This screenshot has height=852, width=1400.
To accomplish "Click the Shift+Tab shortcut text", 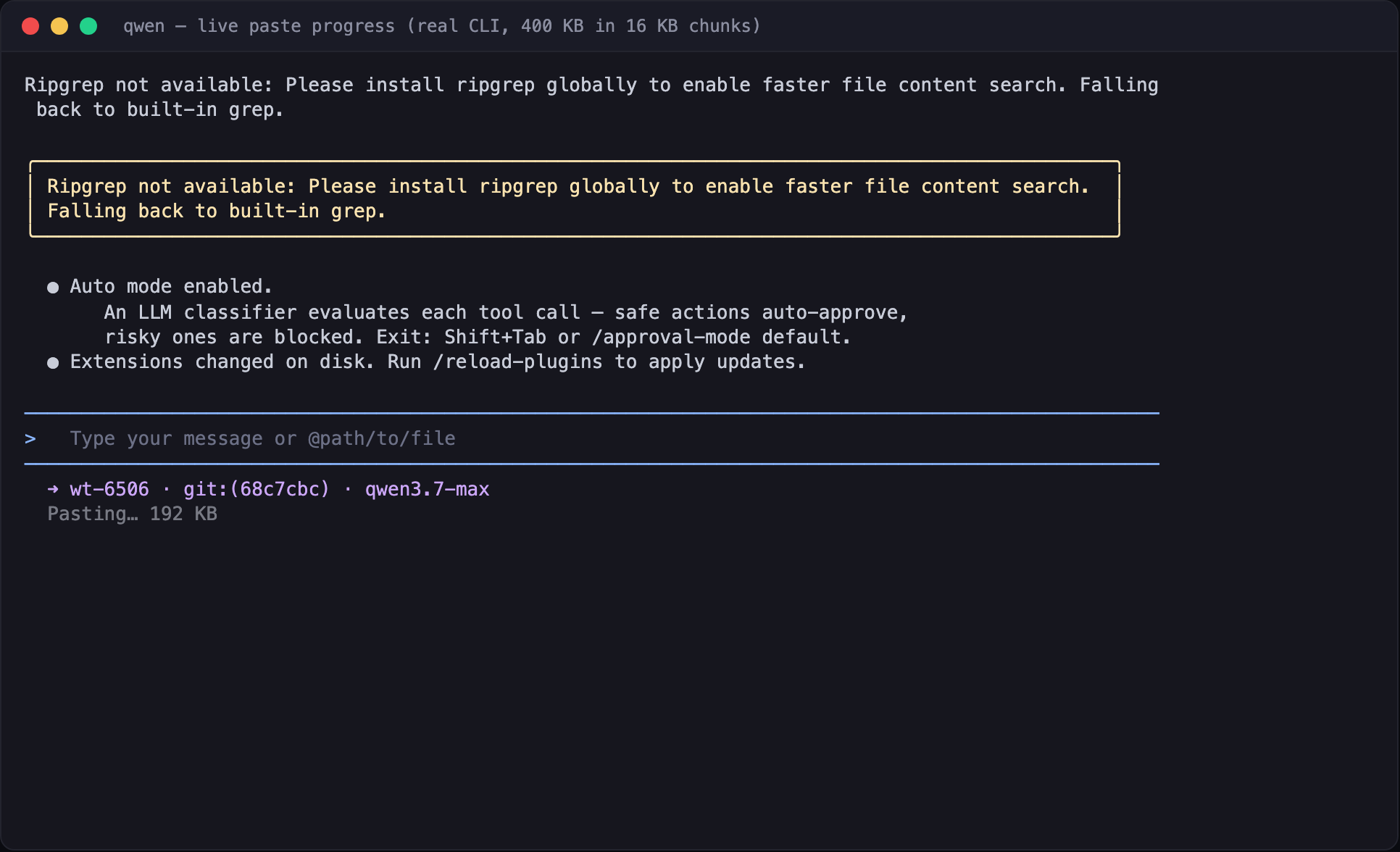I will tap(495, 337).
